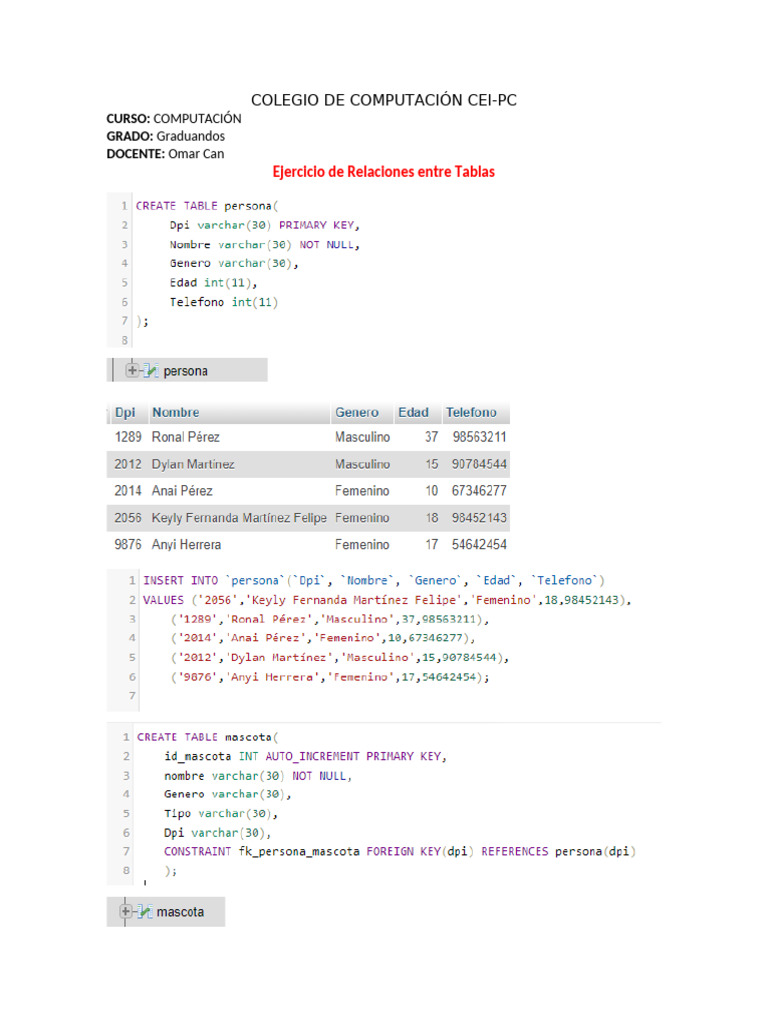Click the red heading Ejercicio de Relaciones entre Tablas

click(384, 172)
